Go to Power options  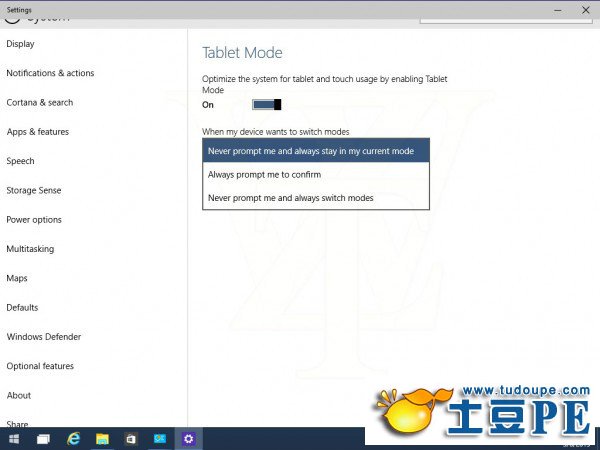pos(34,220)
